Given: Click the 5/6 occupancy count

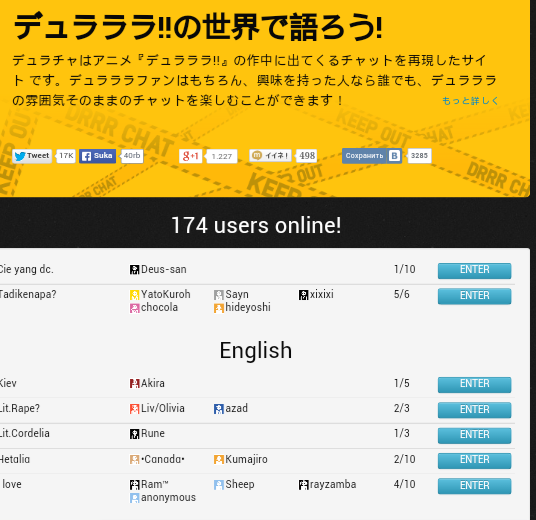Looking at the screenshot, I should 401,294.
